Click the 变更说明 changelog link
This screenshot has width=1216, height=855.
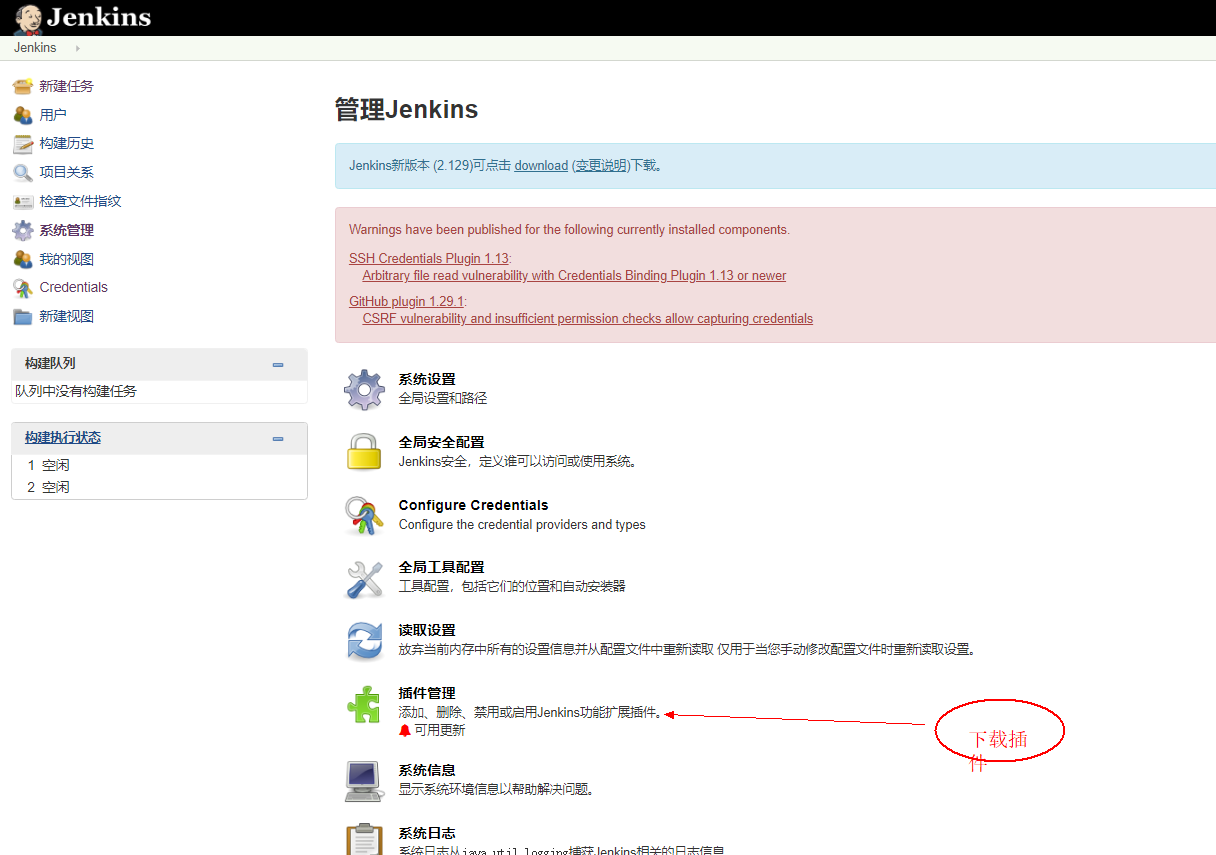tap(601, 166)
